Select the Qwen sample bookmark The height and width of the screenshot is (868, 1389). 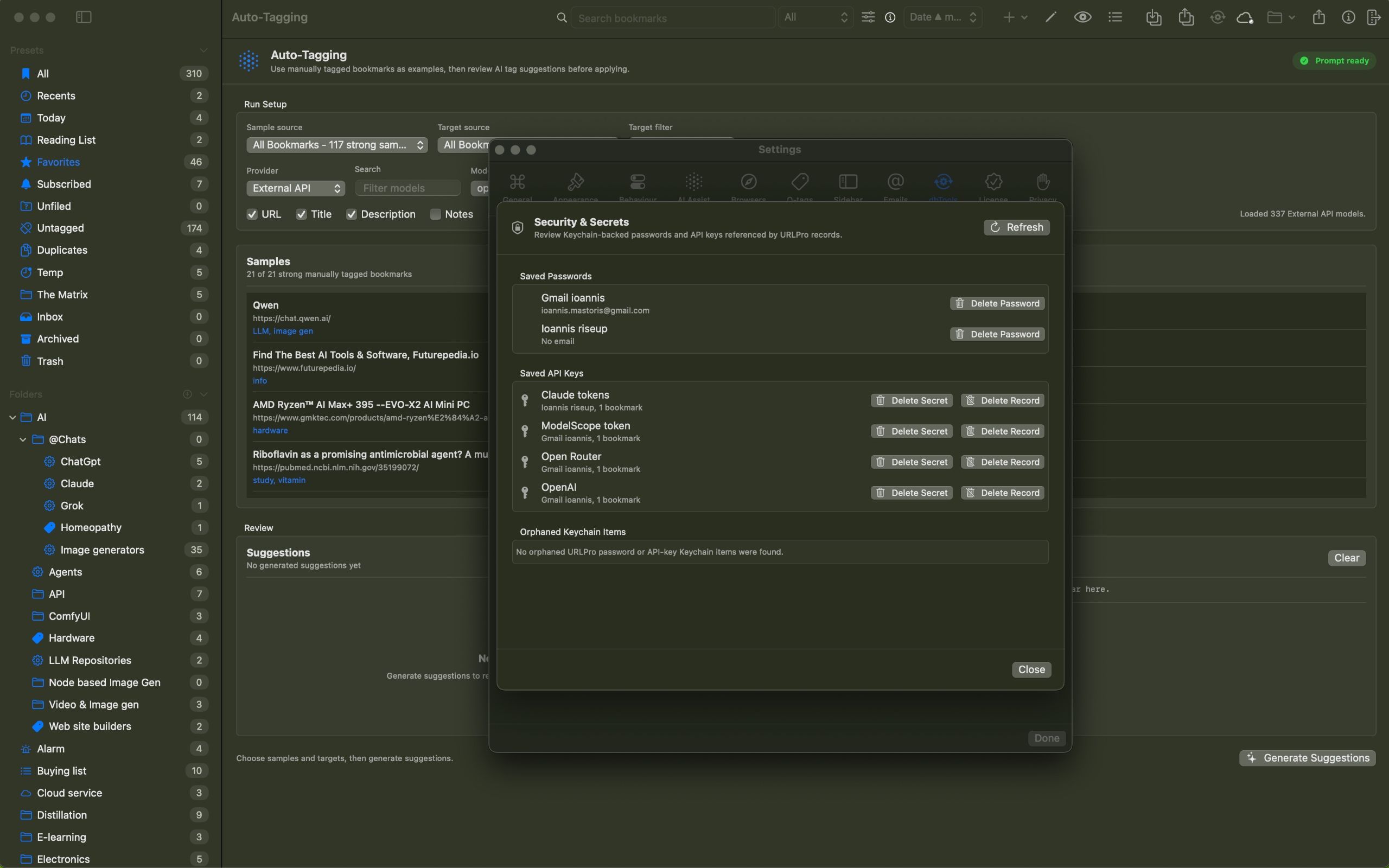367,317
